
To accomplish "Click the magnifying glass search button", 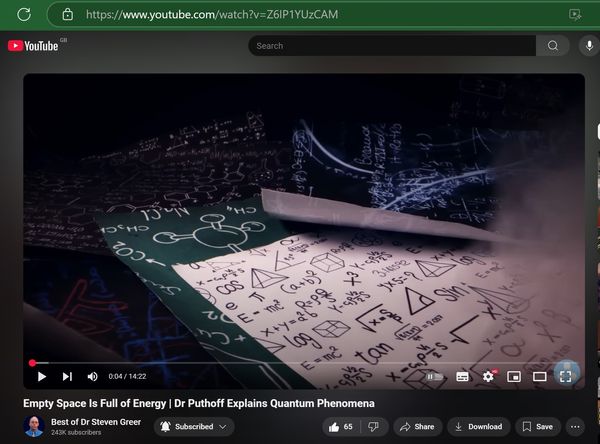I will [x=553, y=46].
